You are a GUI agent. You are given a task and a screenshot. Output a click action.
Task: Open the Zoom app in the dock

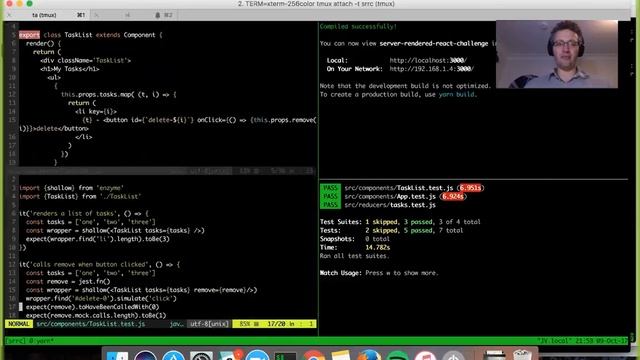[257, 356]
